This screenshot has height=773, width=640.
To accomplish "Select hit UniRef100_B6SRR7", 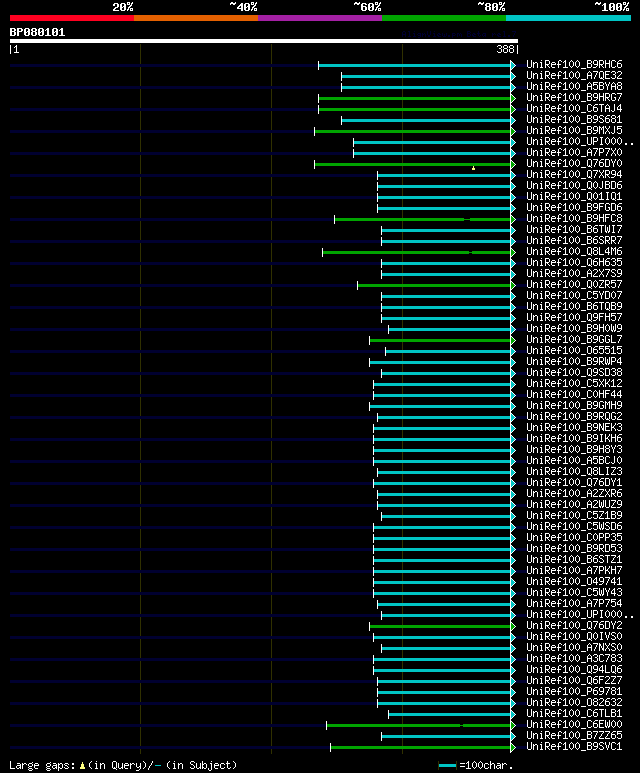I will [574, 241].
